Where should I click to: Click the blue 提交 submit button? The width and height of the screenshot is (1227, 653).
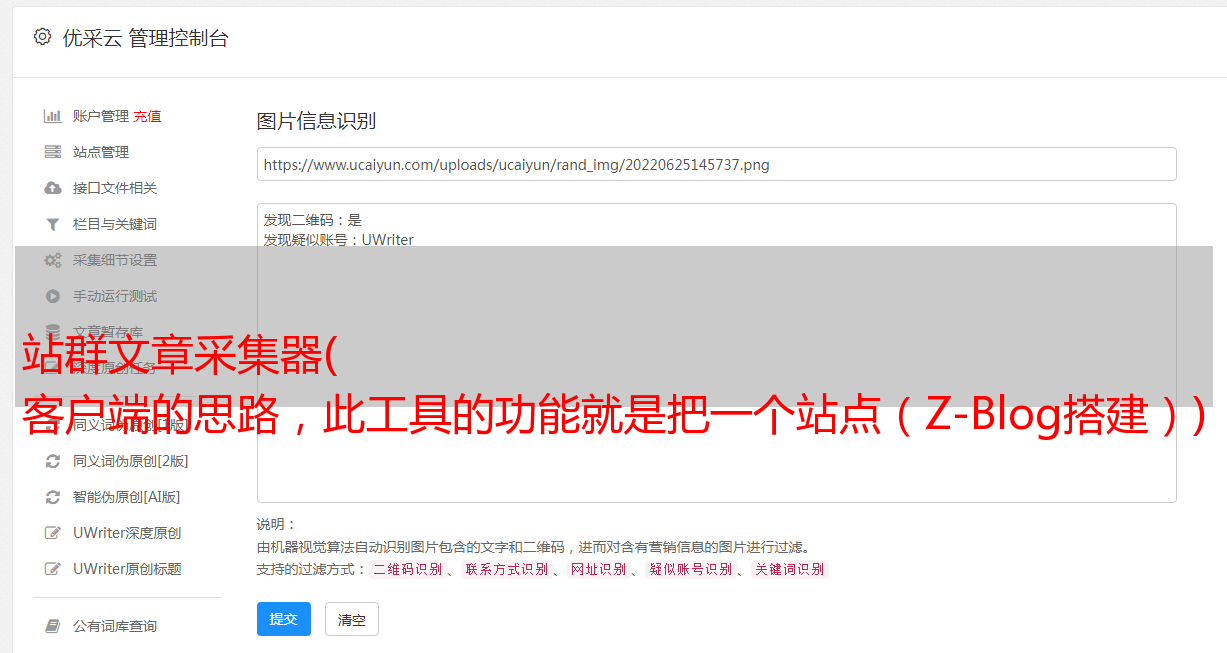point(284,619)
